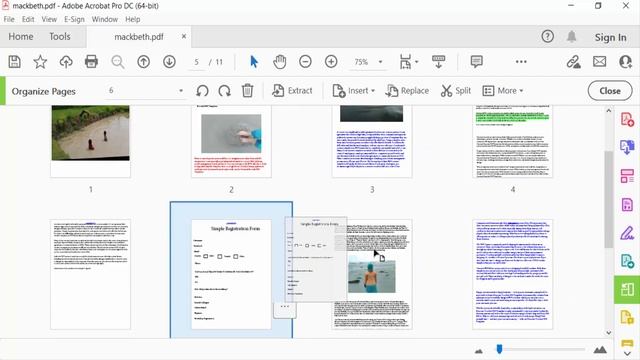640x360 pixels.
Task: Open the Help menu
Action: tap(133, 19)
